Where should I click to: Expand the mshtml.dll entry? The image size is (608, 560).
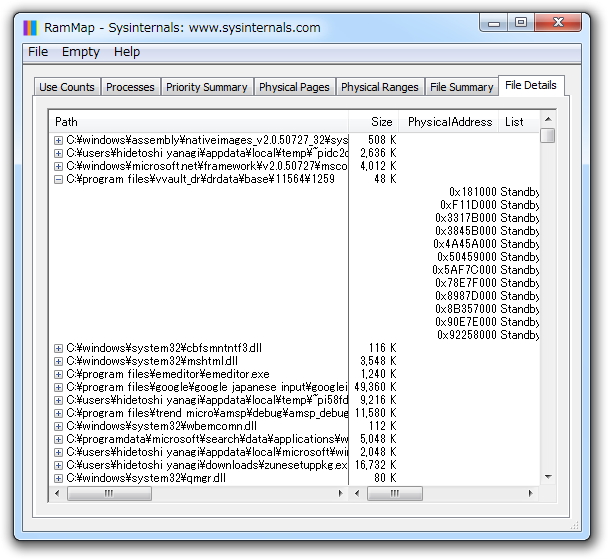click(x=58, y=361)
